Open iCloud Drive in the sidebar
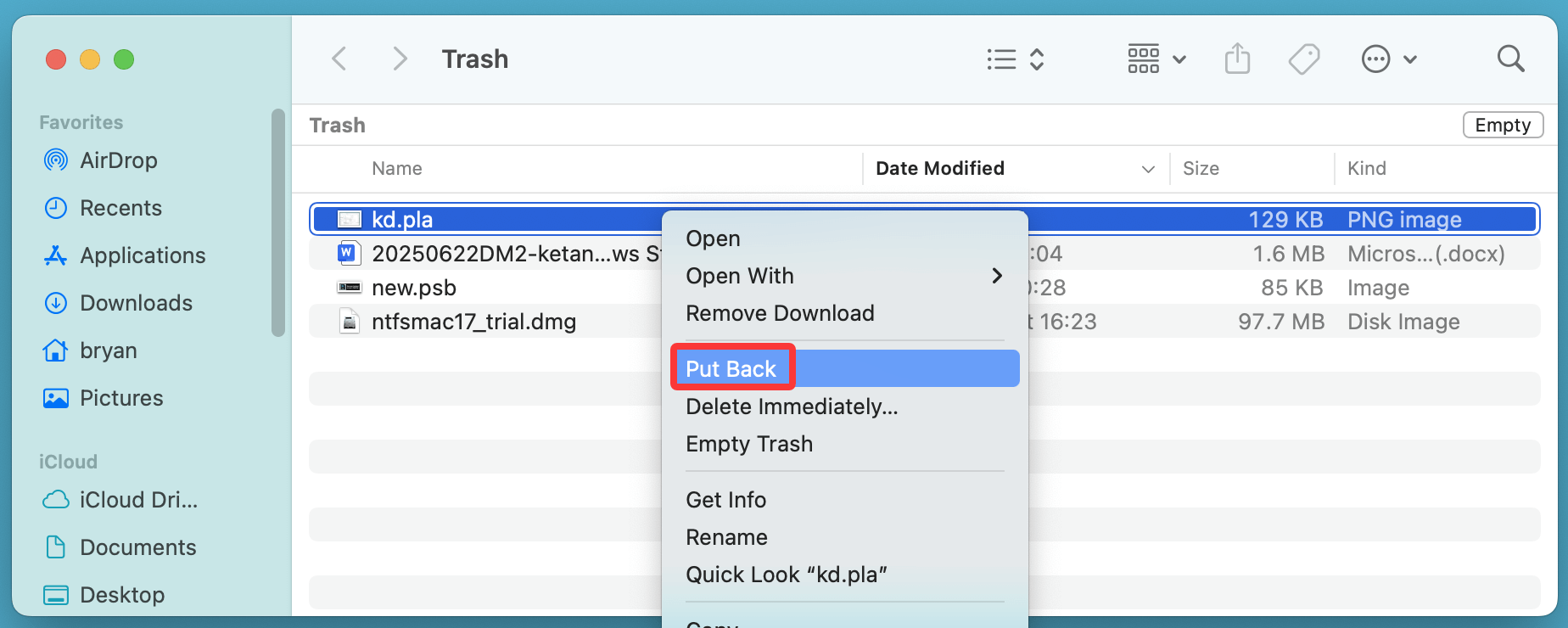Viewport: 1568px width, 628px height. (x=138, y=500)
